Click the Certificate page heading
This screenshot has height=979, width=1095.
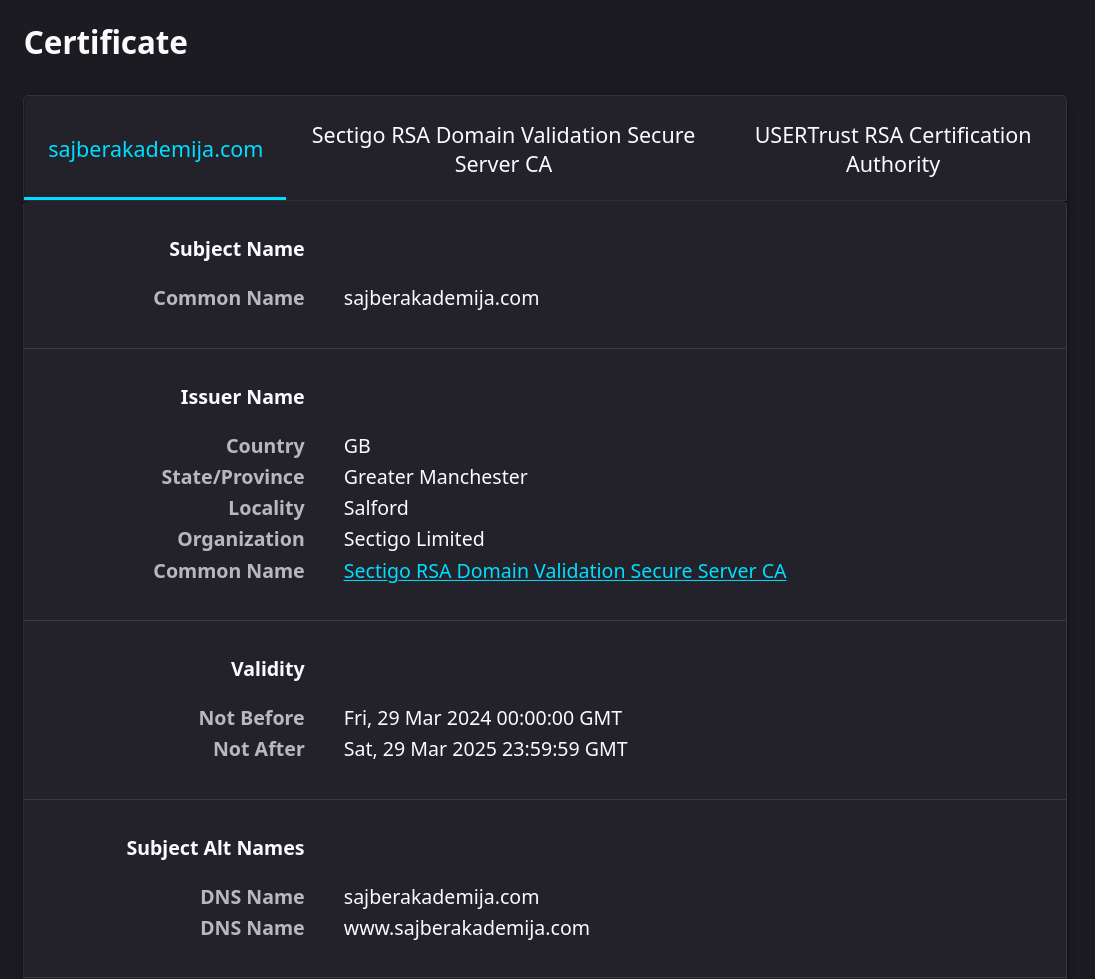(105, 43)
